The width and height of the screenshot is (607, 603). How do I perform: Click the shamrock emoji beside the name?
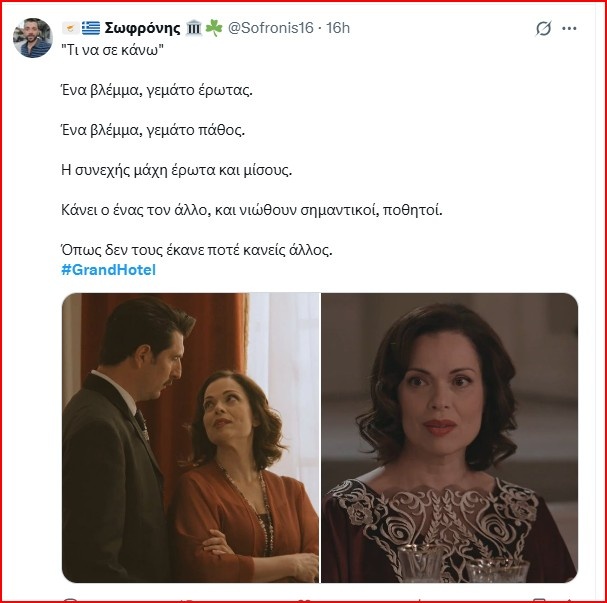pos(214,28)
